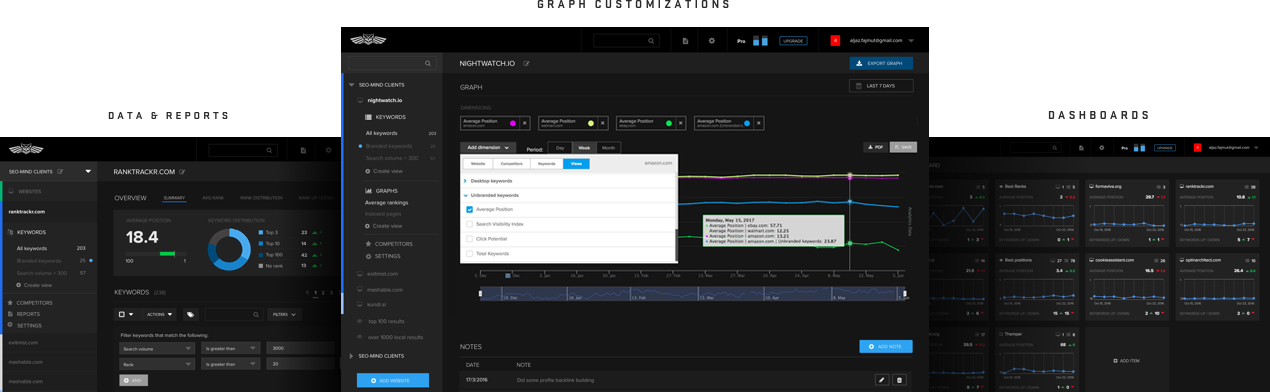Open settings gear icon in dashboards window top bar

(1102, 147)
